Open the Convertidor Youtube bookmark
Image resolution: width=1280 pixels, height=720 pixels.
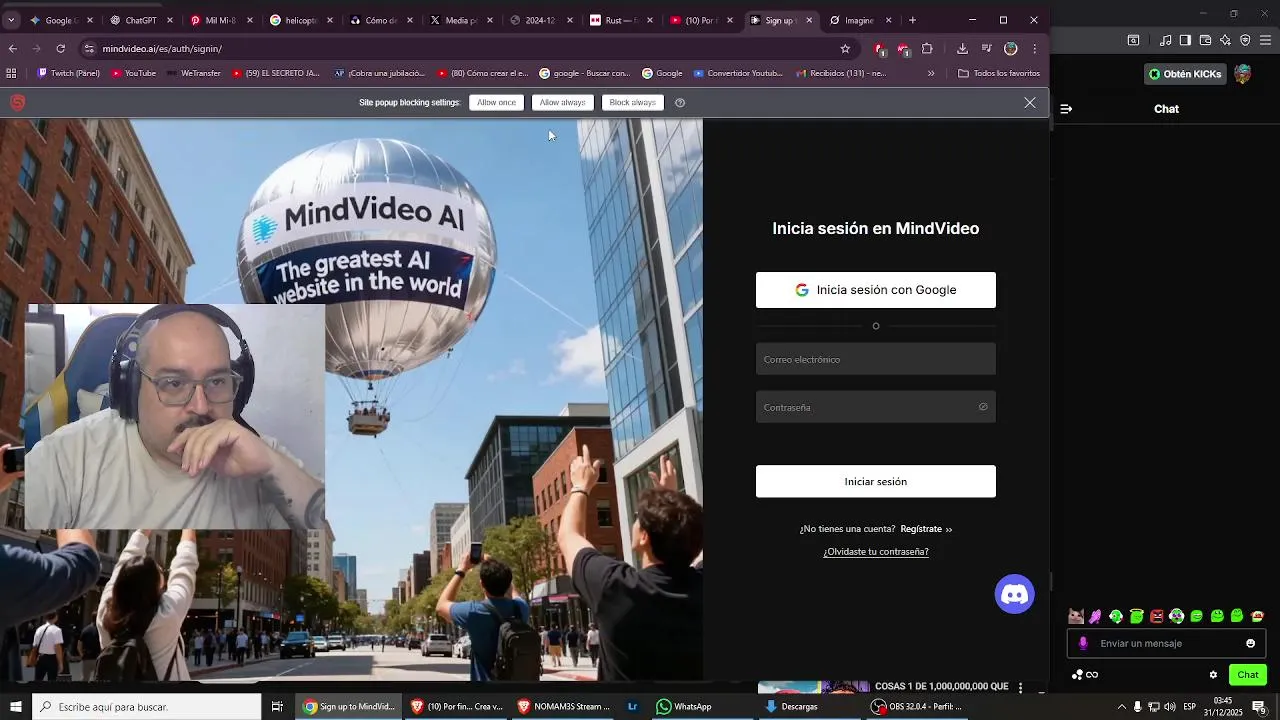tap(738, 73)
